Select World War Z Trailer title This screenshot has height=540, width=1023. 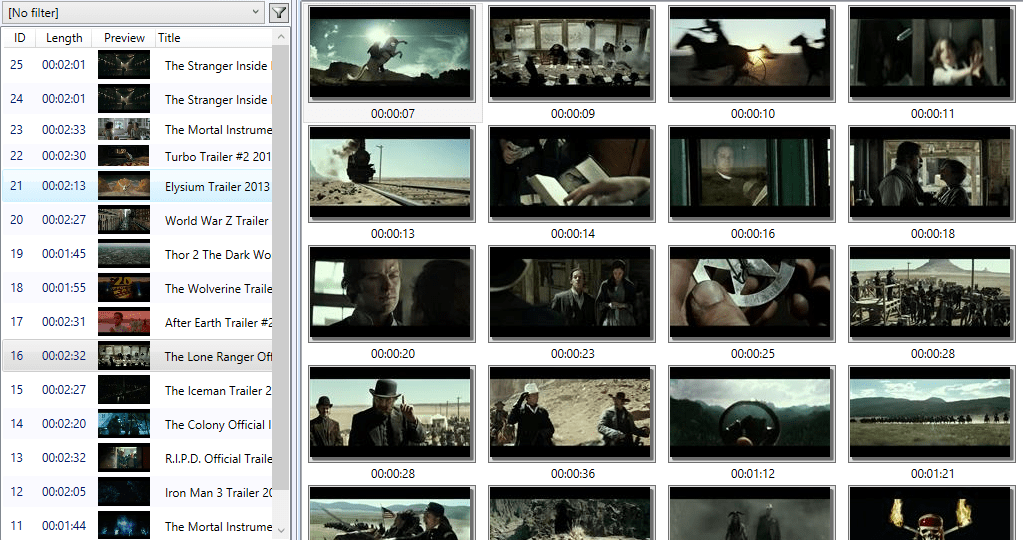tap(217, 220)
